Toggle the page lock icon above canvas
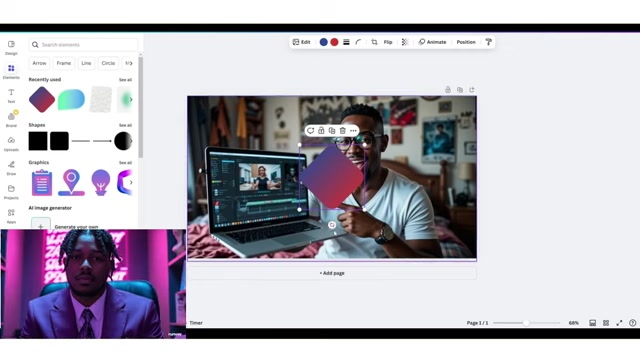Viewport: 640px width, 360px height. point(448,90)
